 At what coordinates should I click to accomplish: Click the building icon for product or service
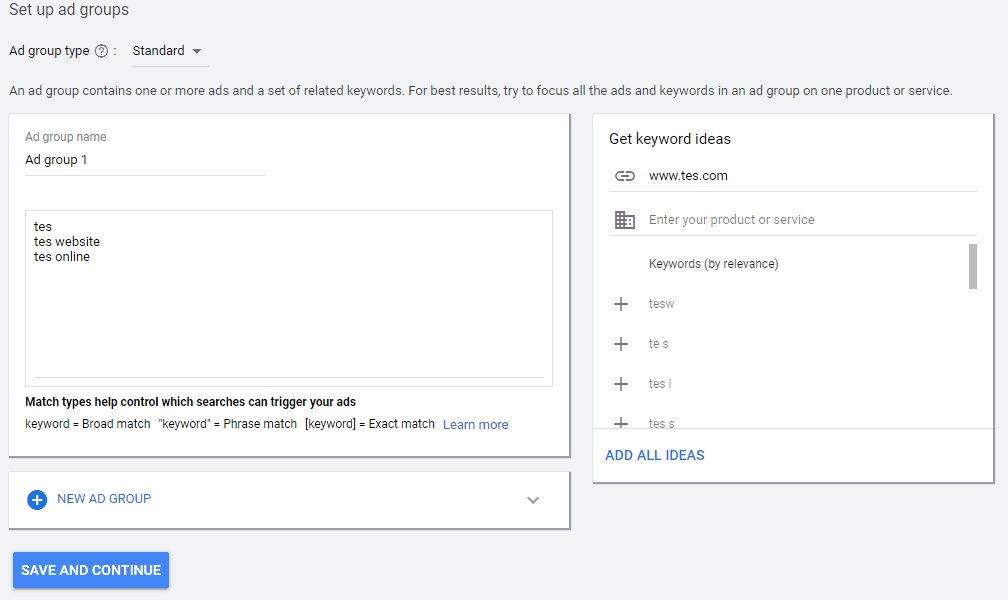coord(625,220)
